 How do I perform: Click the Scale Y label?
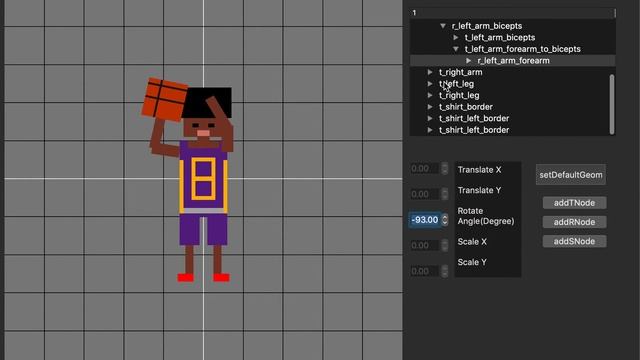tap(472, 262)
